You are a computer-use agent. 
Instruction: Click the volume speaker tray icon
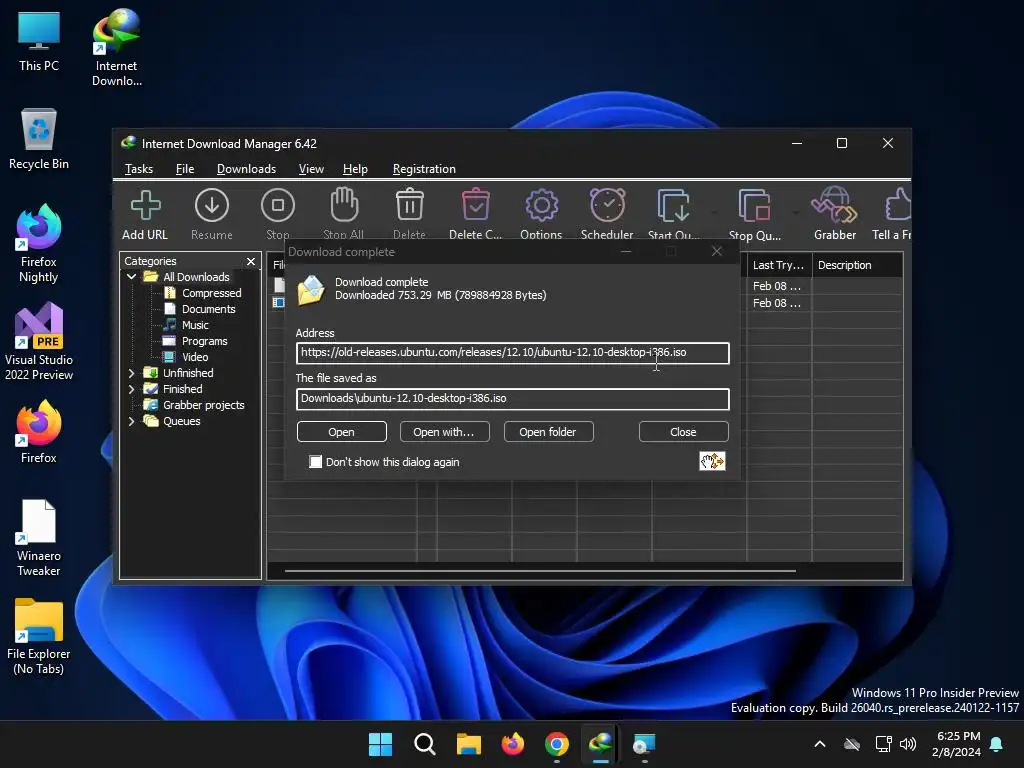(908, 744)
